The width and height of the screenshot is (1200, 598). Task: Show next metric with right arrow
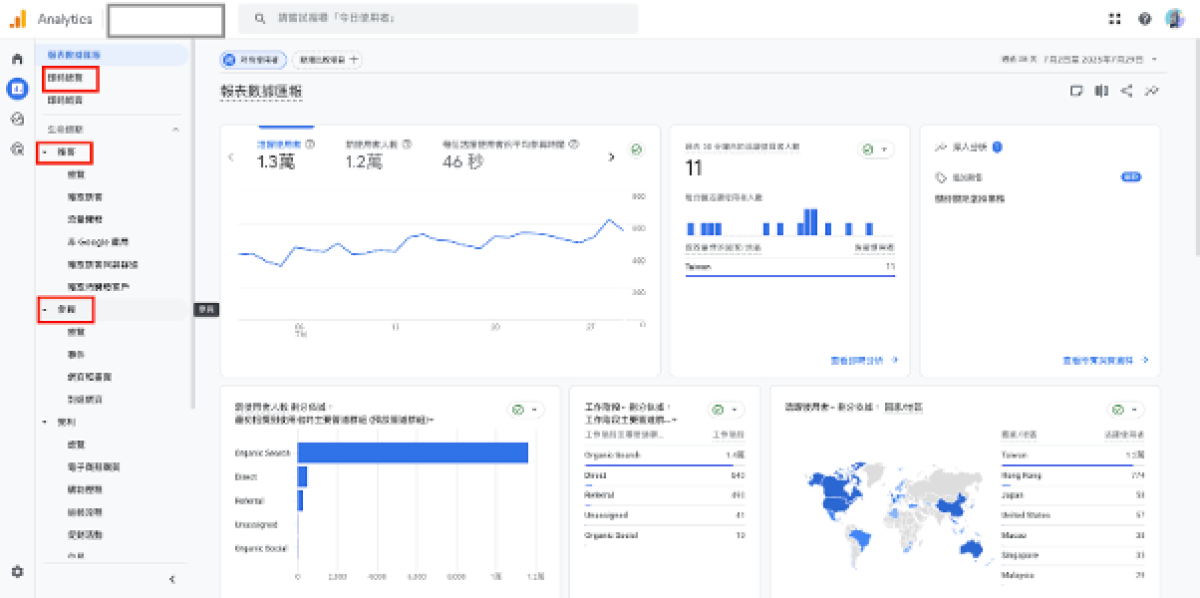pos(611,157)
